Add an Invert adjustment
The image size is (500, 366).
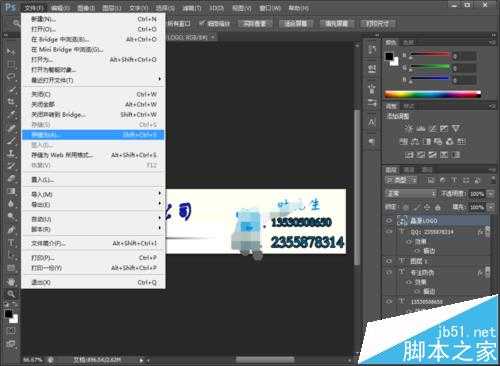[409, 155]
